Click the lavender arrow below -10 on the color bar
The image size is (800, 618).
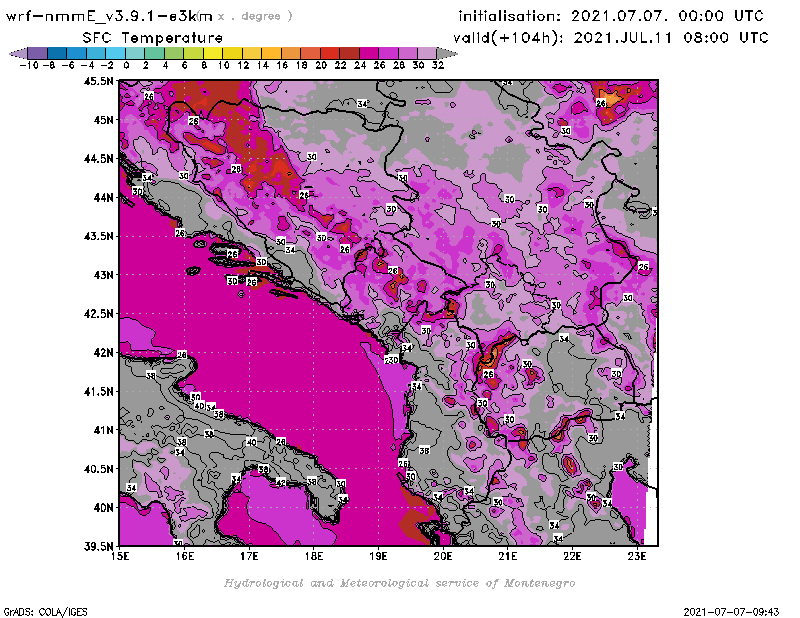18,53
